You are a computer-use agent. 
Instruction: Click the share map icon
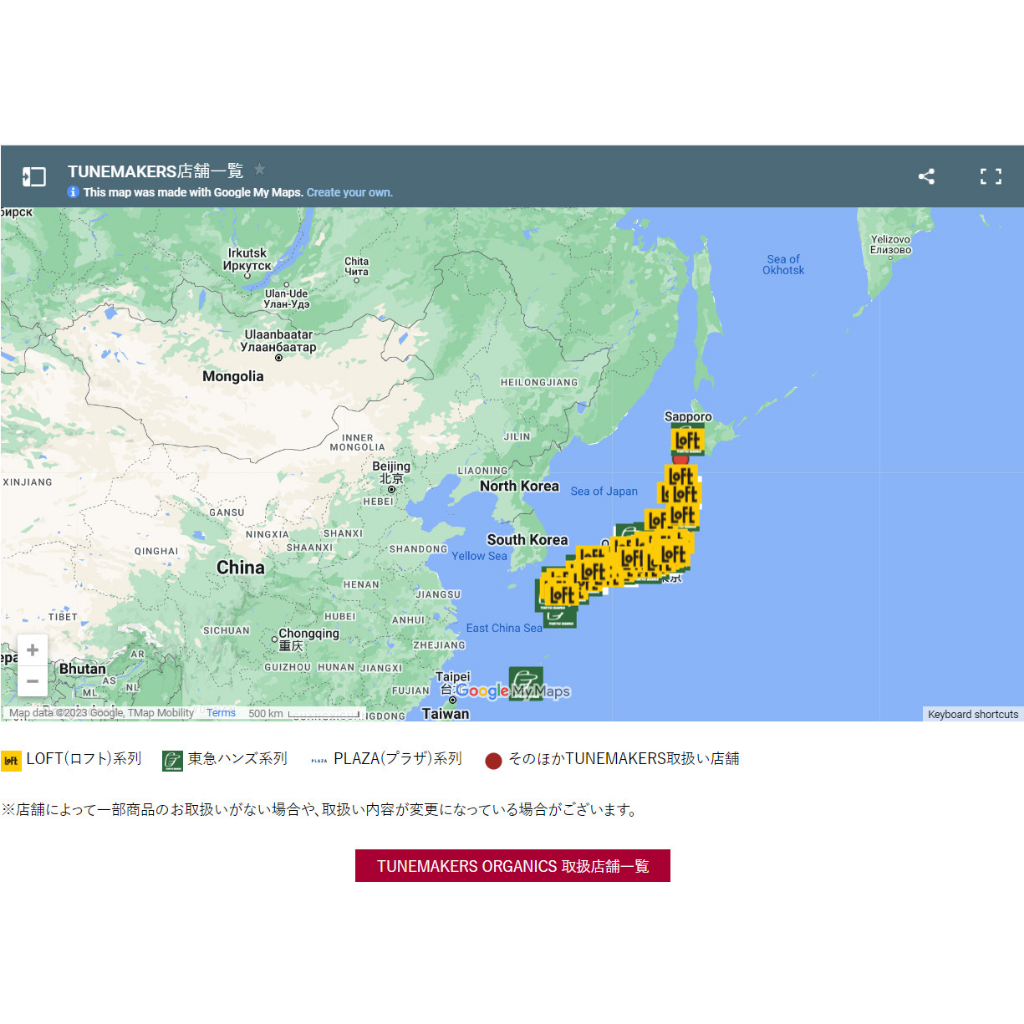point(926,177)
